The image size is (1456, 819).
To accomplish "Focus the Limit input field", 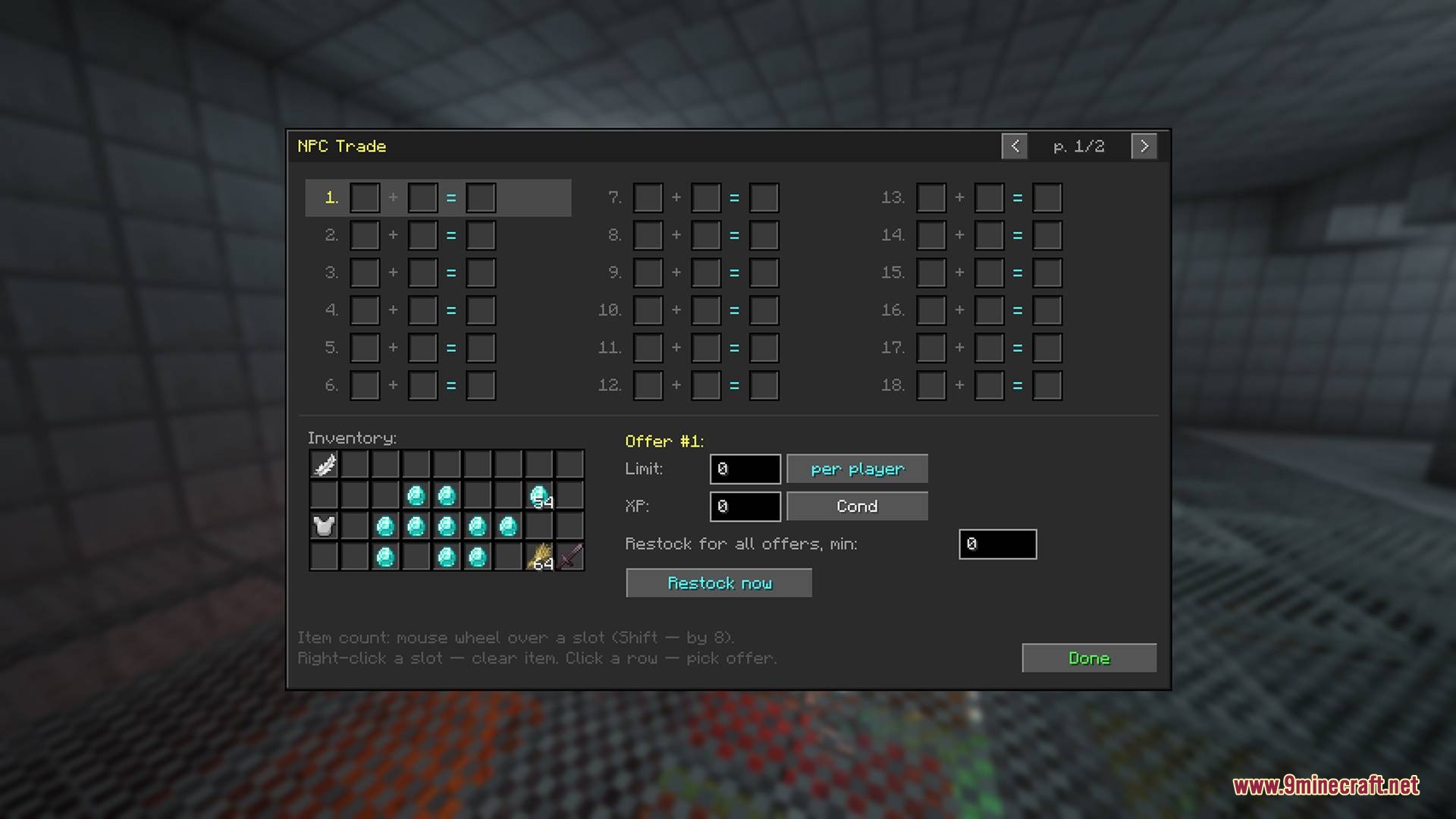I will pyautogui.click(x=745, y=469).
